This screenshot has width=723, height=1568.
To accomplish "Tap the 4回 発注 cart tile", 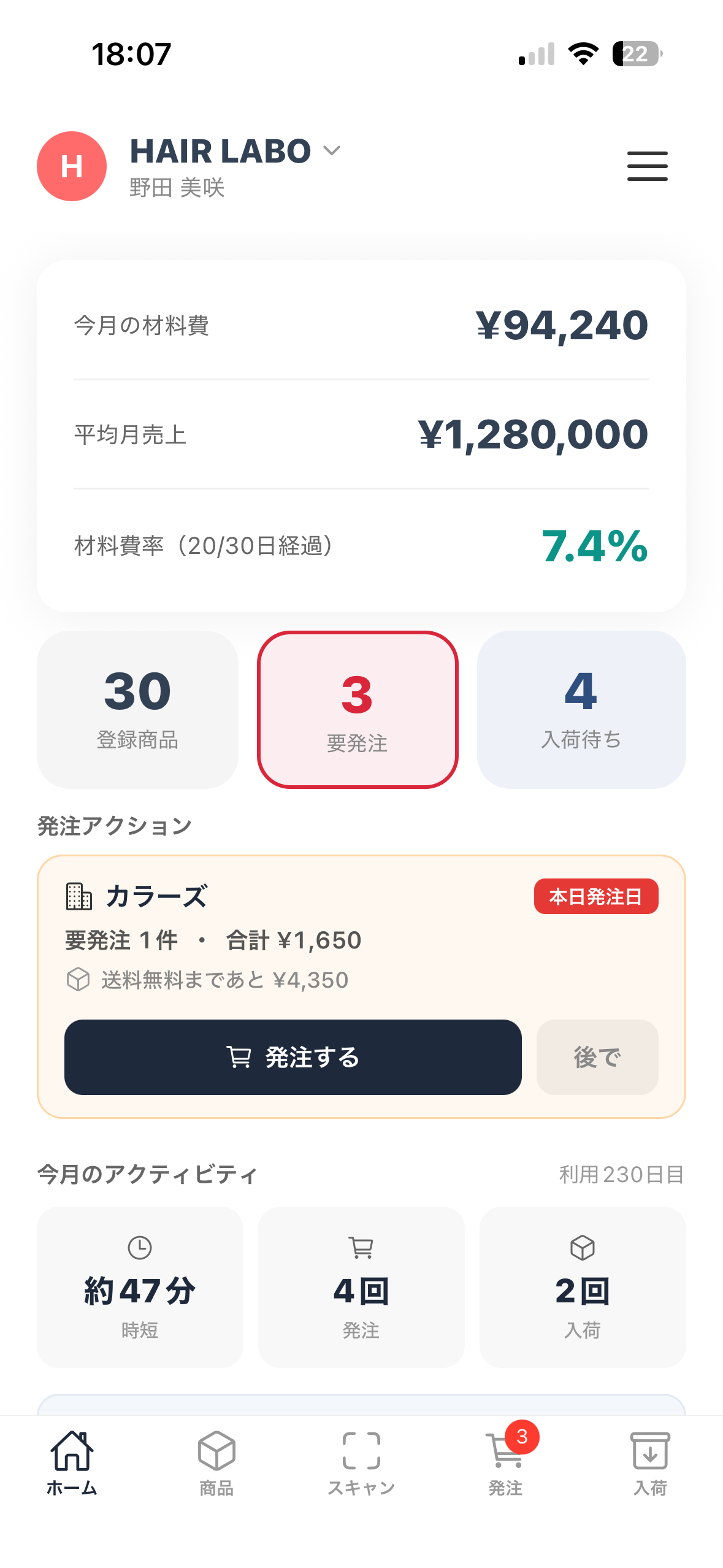I will pos(361,1287).
